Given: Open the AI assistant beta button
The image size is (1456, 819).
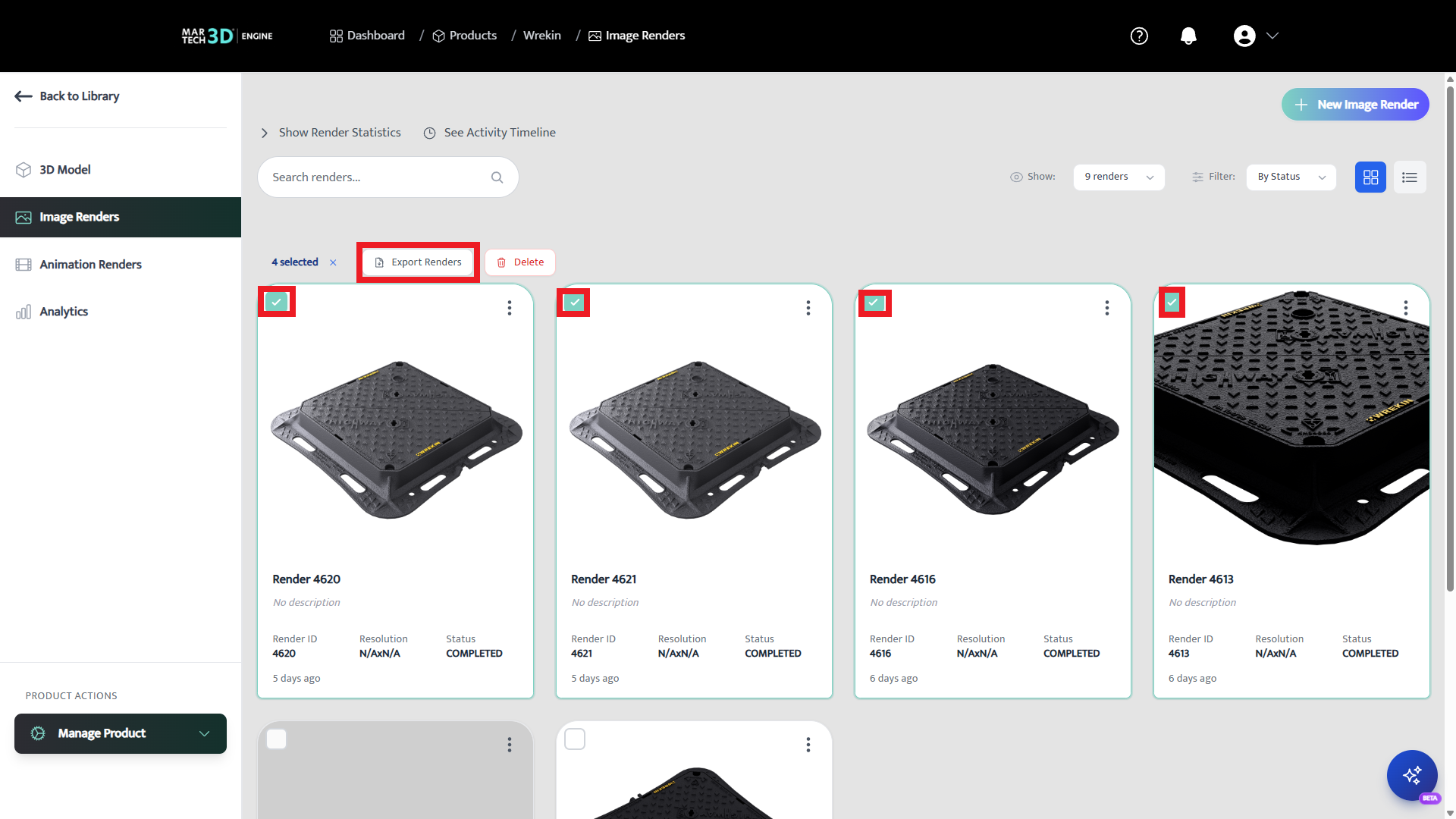Looking at the screenshot, I should 1412,776.
